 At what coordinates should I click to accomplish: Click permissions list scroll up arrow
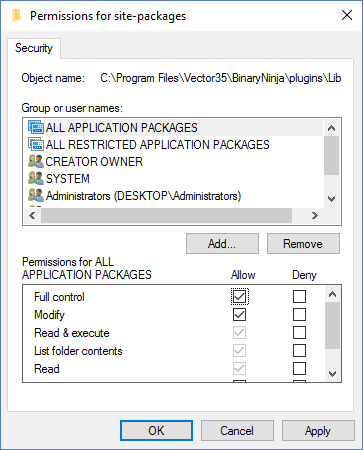coord(332,294)
